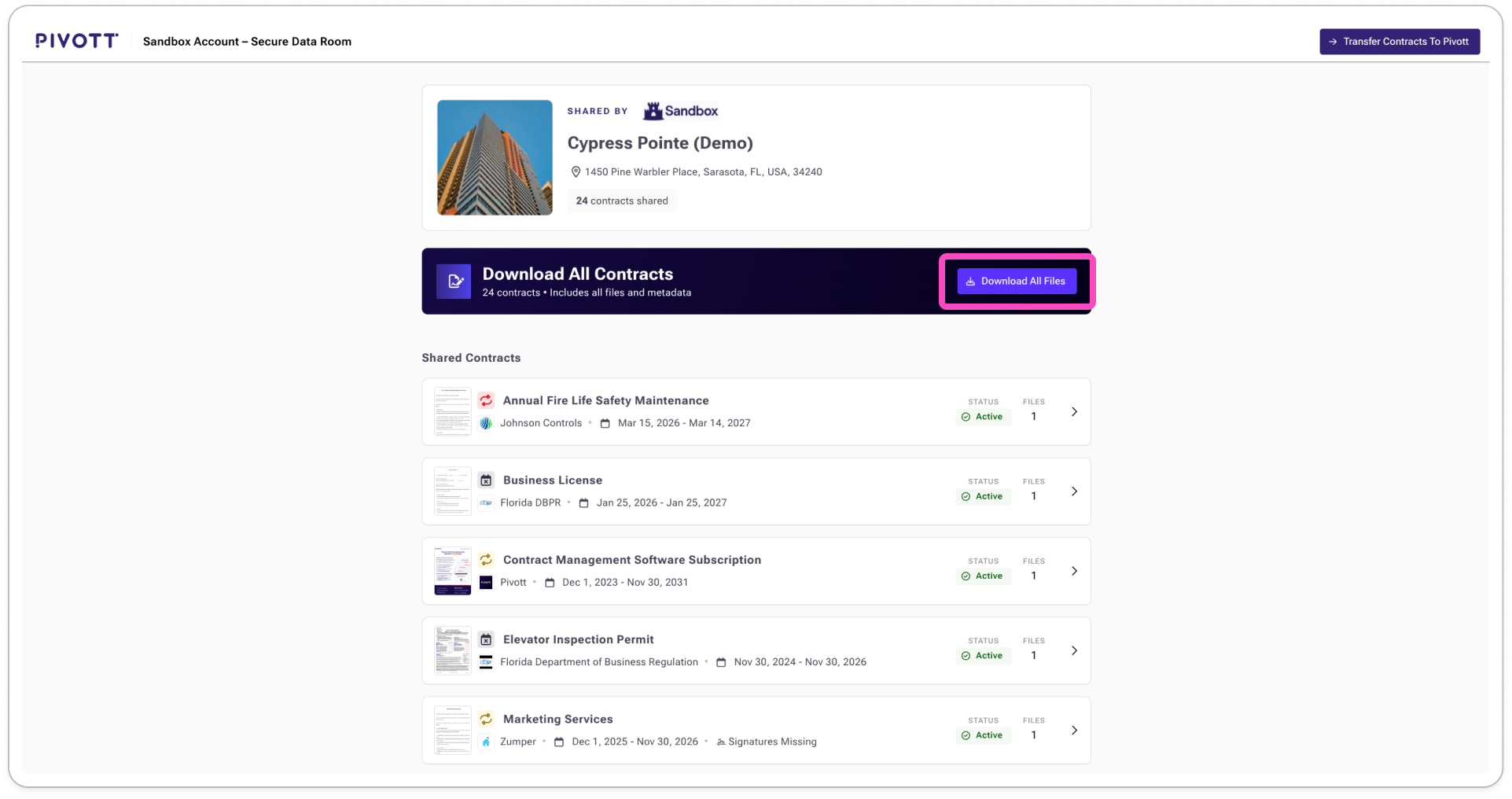Click the "Dec 1, 2023 - Nov 30, 2031" date range

[x=625, y=582]
